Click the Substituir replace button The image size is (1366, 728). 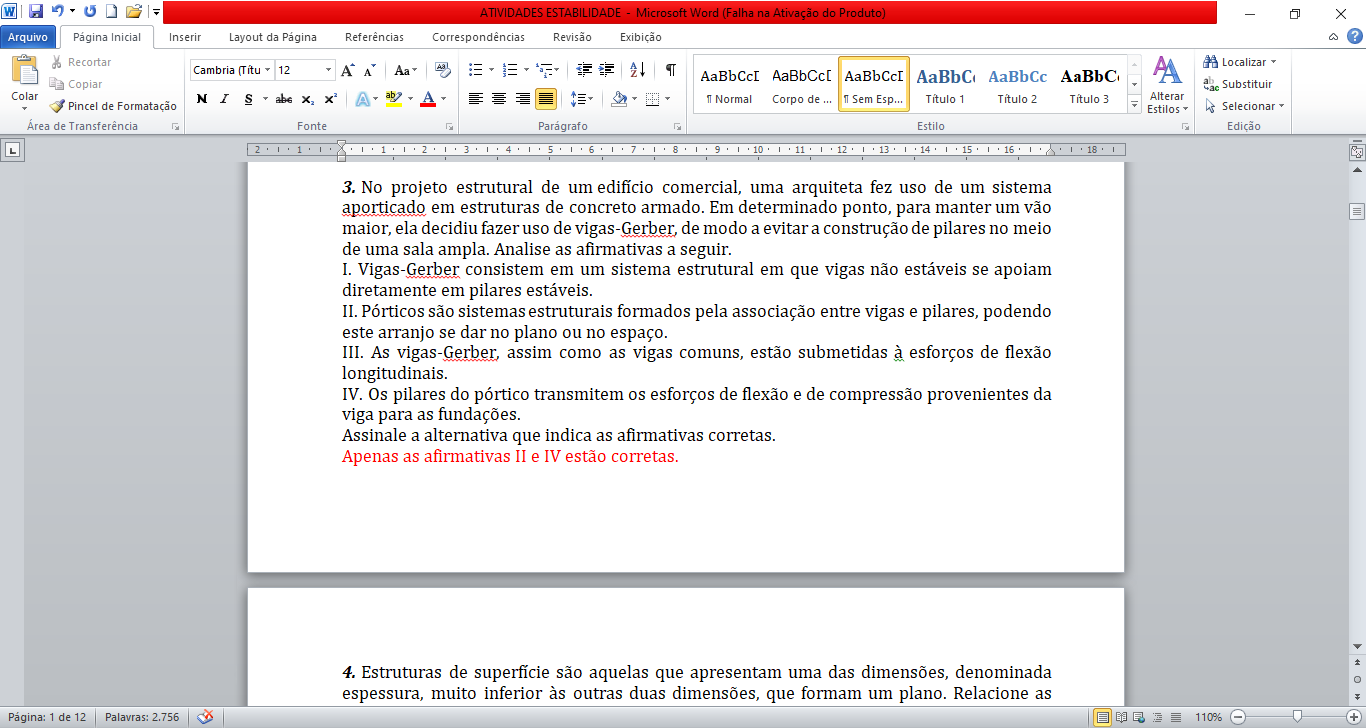click(x=1238, y=84)
